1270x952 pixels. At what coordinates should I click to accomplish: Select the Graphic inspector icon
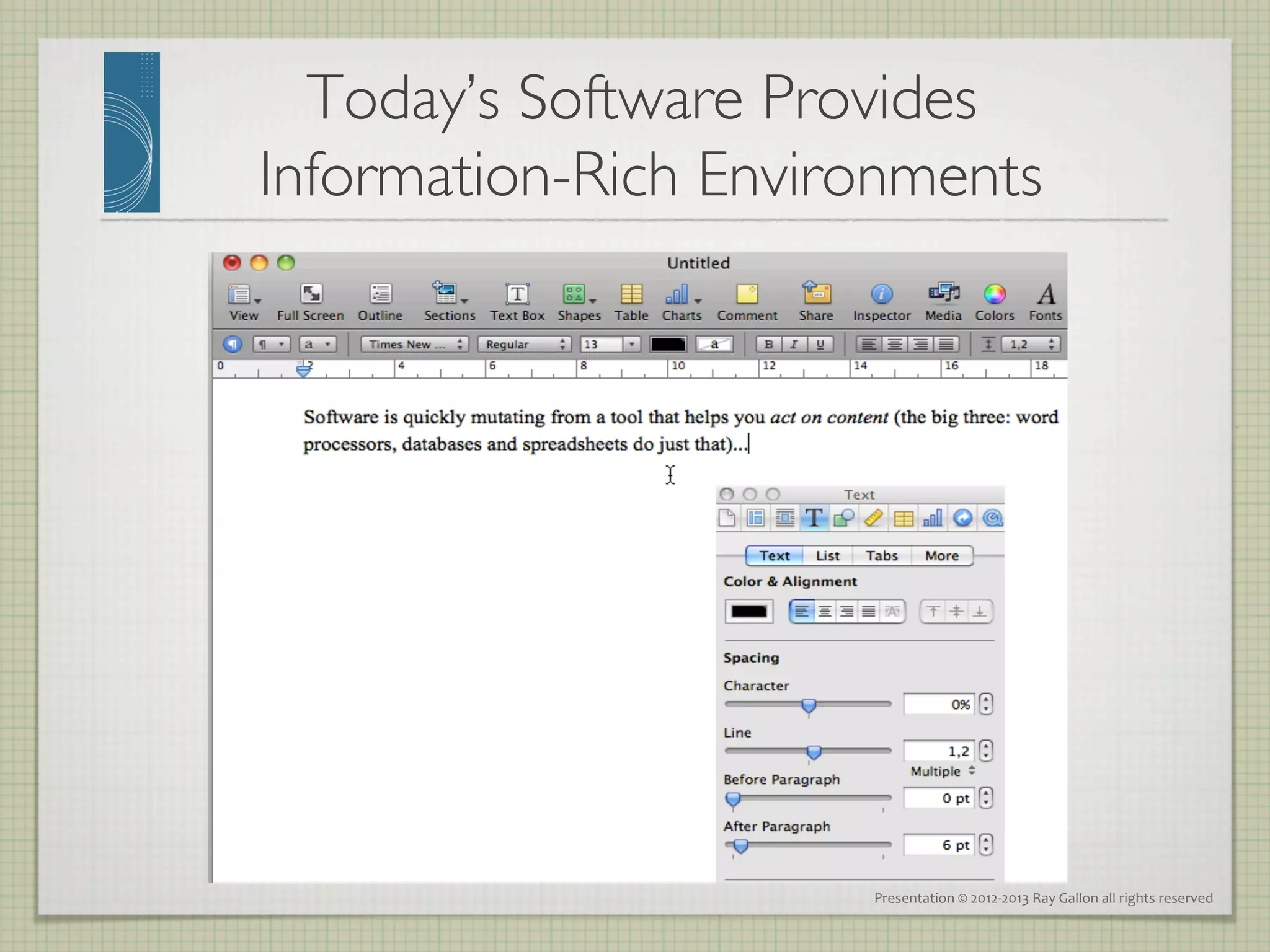[x=843, y=518]
